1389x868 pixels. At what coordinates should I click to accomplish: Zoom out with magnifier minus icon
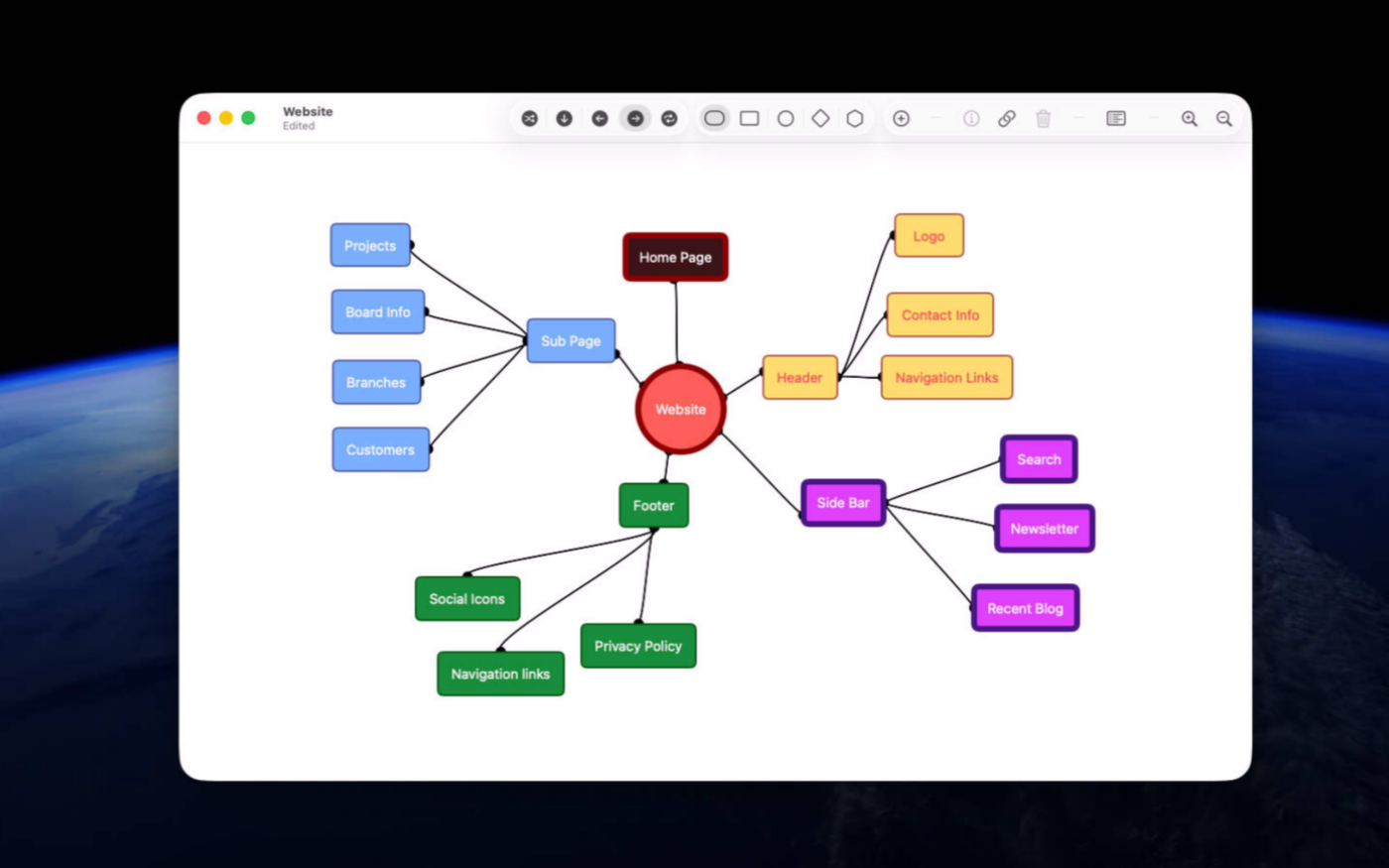coord(1224,118)
